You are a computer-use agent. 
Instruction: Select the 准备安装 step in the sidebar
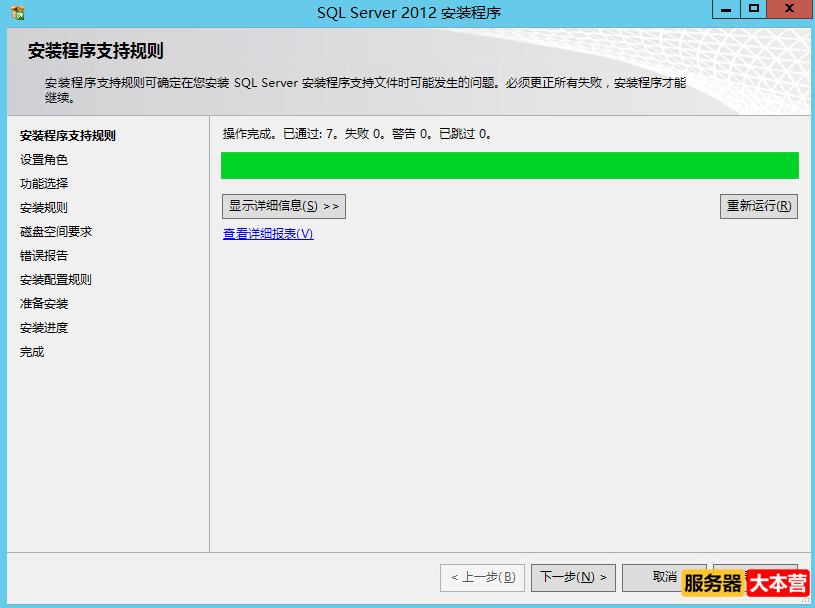pyautogui.click(x=44, y=303)
